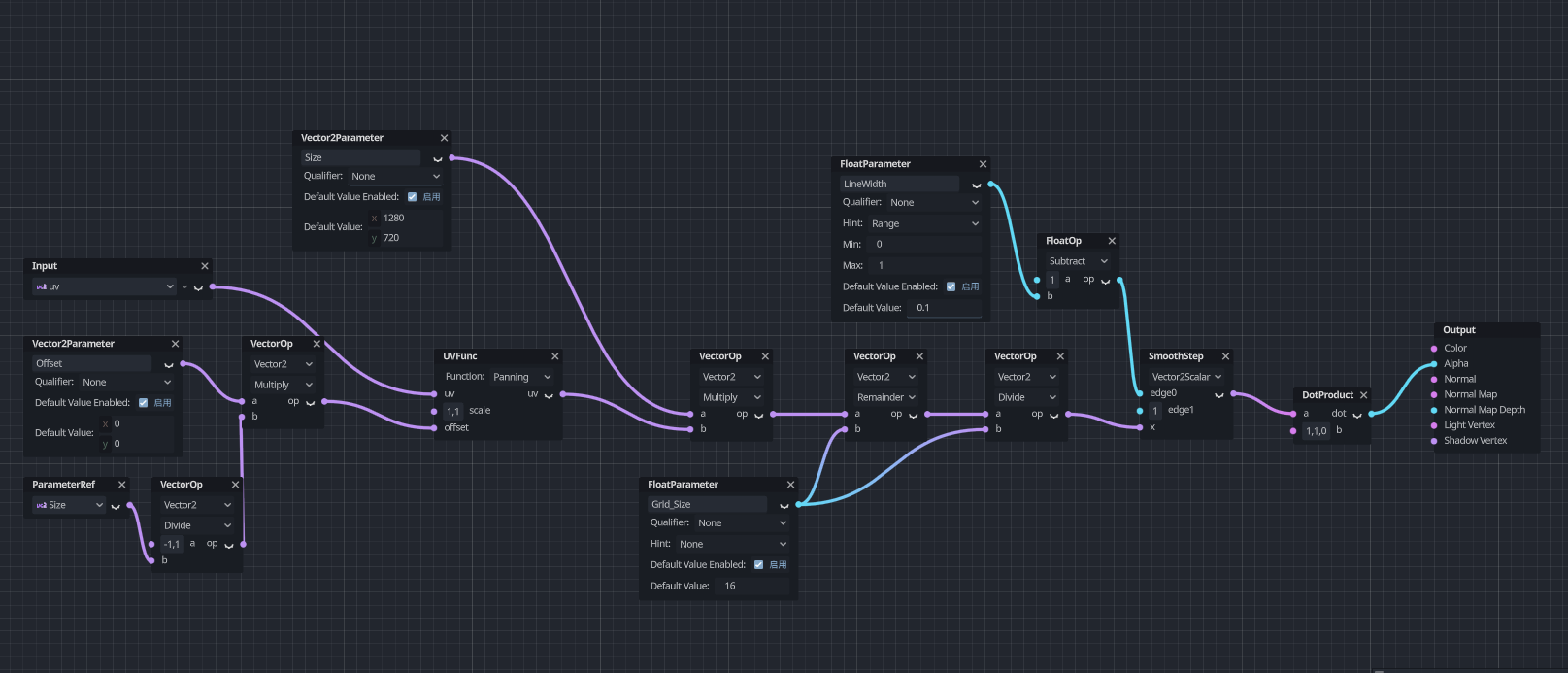Edit the Offset parameter name field

92,363
